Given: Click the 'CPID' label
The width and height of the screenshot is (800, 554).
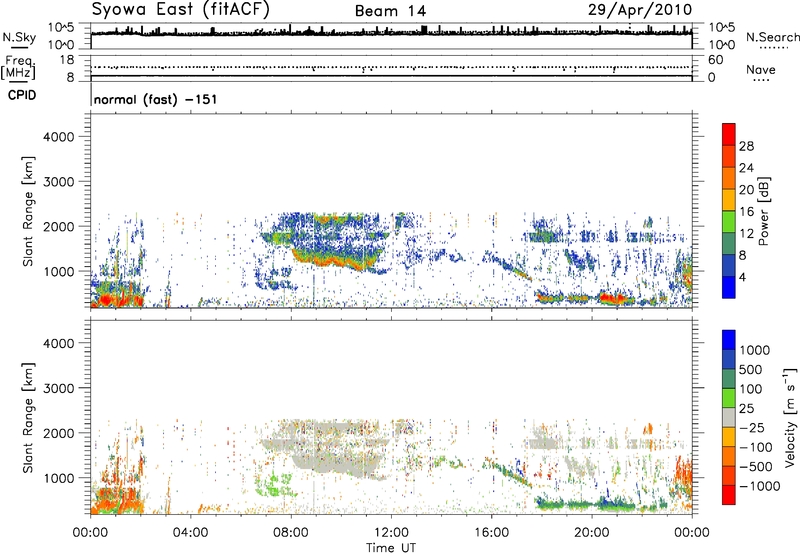Looking at the screenshot, I should 22,95.
